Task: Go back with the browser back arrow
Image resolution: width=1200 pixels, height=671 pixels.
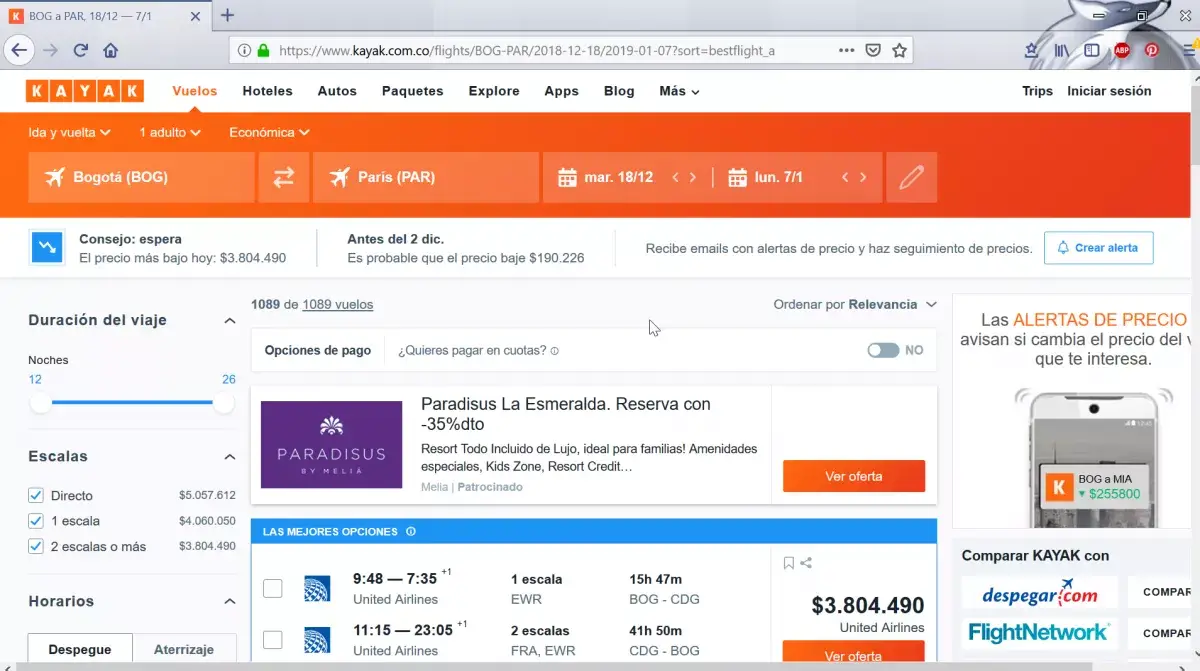Action: click(20, 50)
